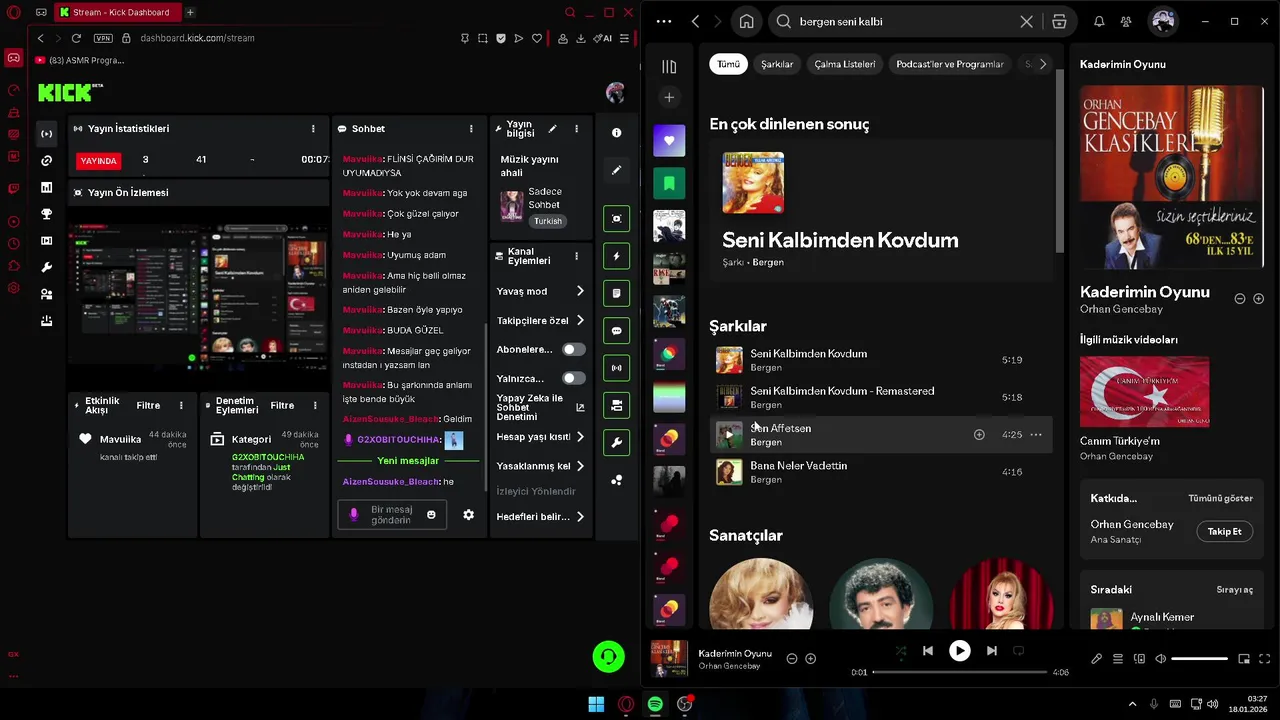
Task: Open Friend Activity icon in Spotify
Action: click(1126, 21)
